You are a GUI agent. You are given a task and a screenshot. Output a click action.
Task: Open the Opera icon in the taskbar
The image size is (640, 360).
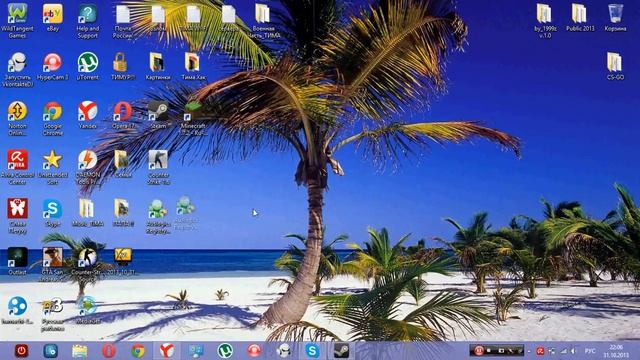[x=109, y=351]
